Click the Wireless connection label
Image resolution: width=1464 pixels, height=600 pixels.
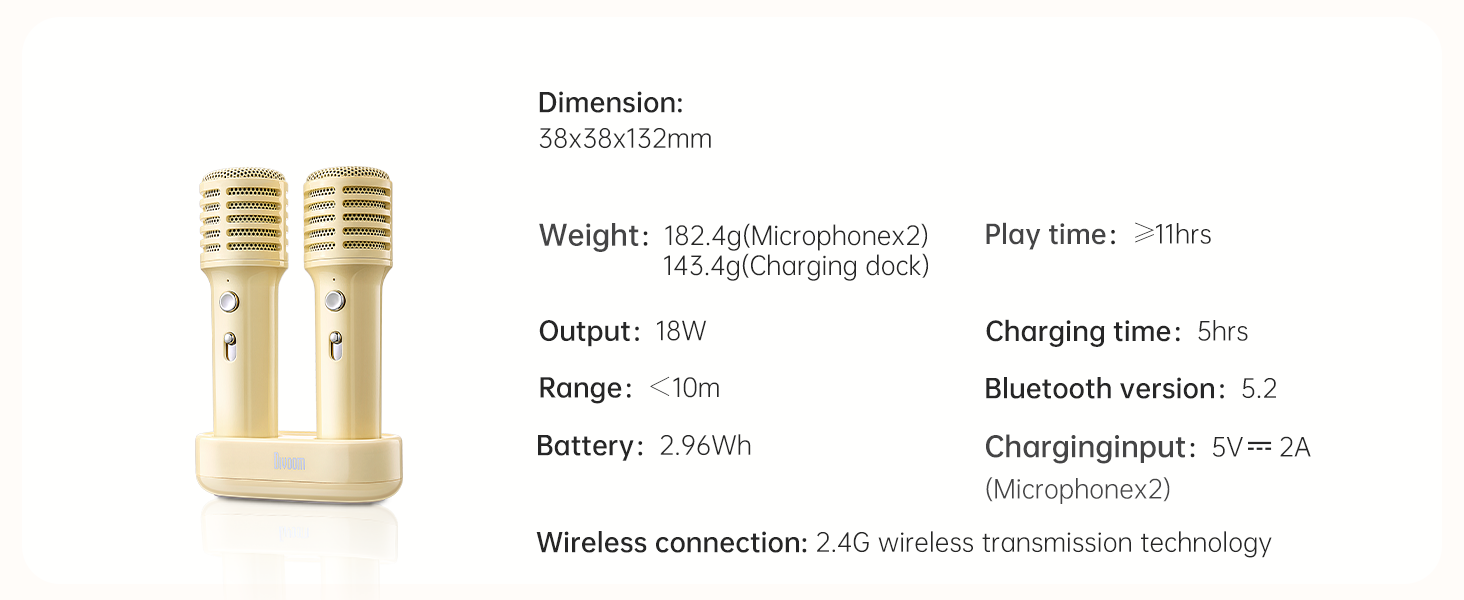tap(671, 543)
